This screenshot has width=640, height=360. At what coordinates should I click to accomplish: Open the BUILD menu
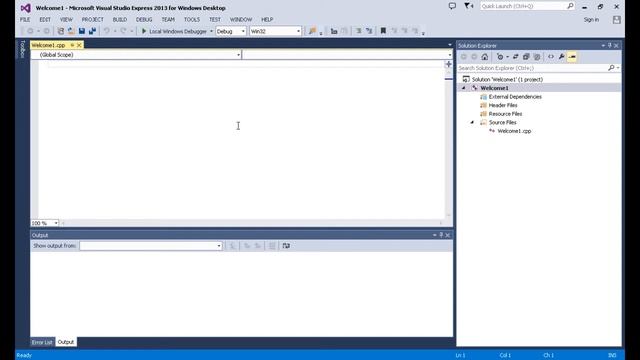point(120,20)
